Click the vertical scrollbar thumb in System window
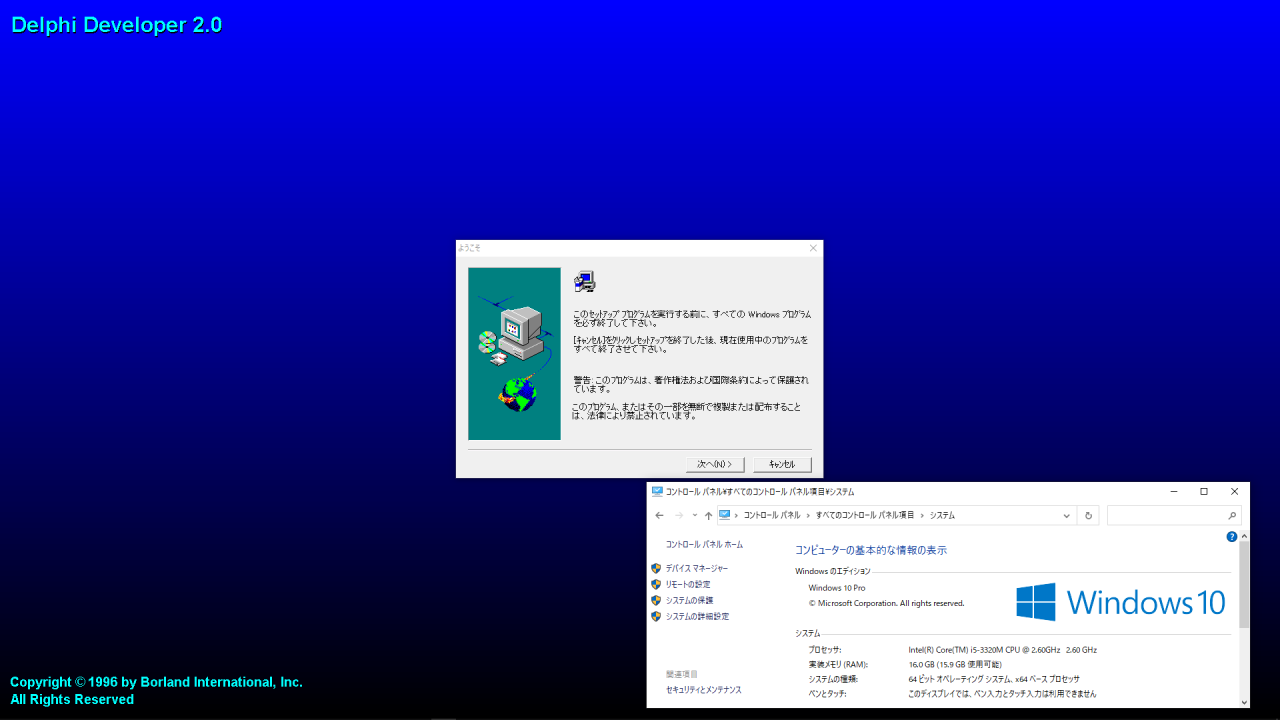 (x=1244, y=585)
